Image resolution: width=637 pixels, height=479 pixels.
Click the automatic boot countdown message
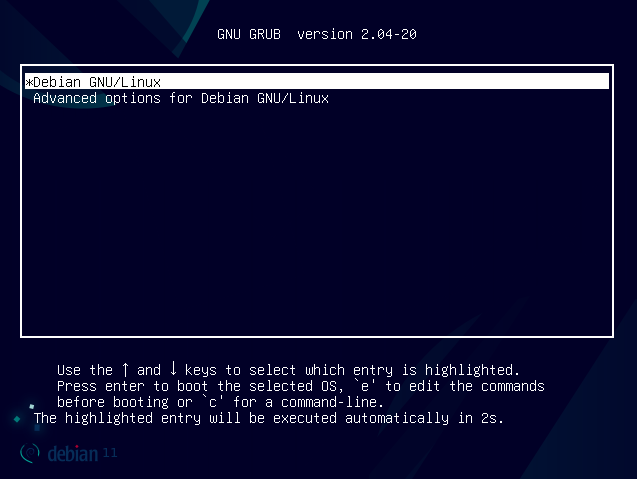click(268, 418)
